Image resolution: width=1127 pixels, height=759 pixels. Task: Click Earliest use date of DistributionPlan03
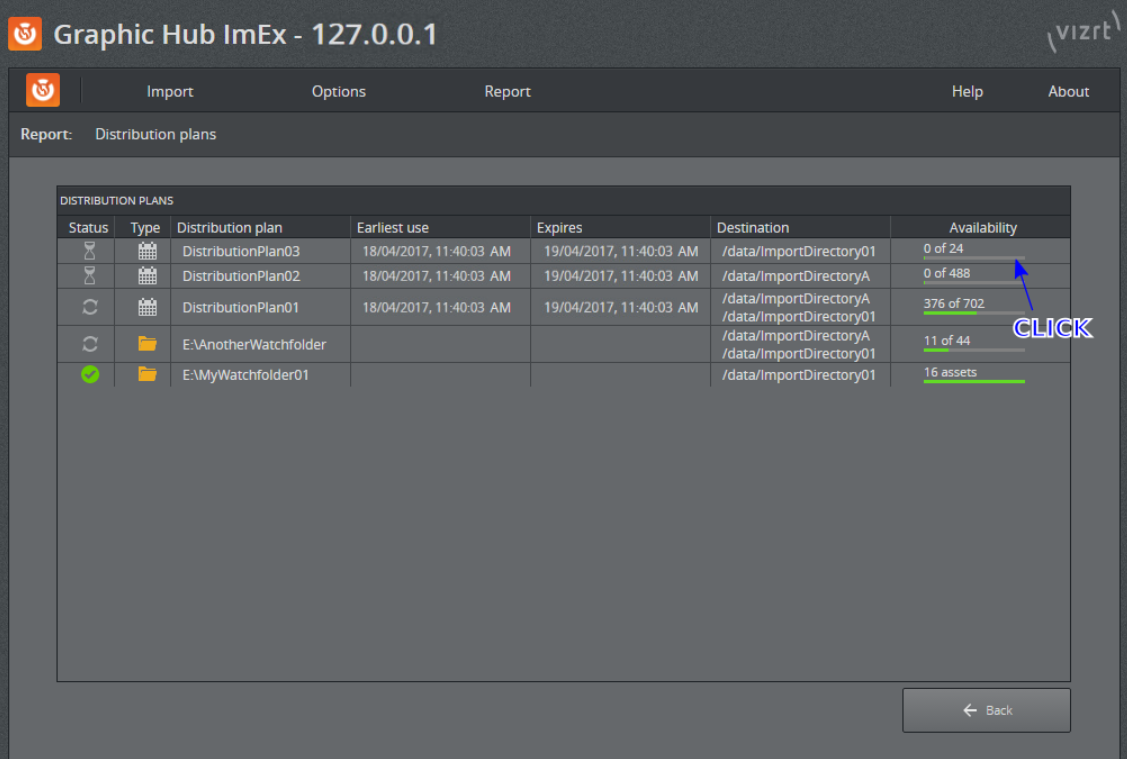436,251
